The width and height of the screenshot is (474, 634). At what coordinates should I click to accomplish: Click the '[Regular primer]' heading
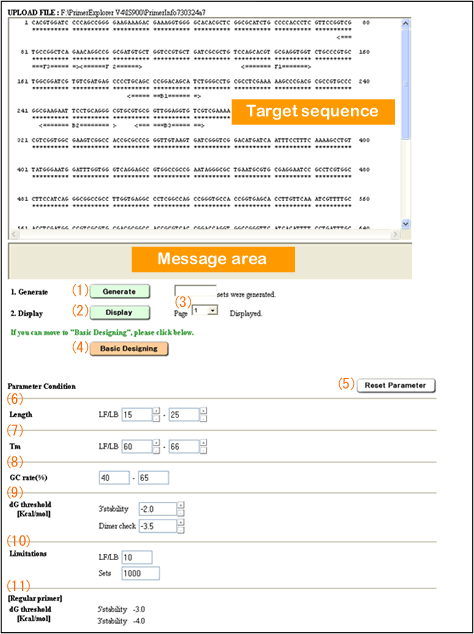[x=35, y=598]
